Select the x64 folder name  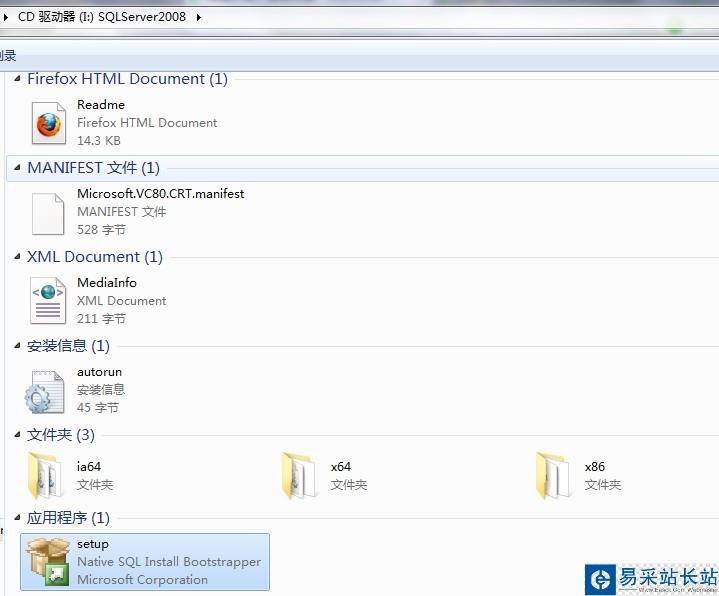[x=341, y=466]
